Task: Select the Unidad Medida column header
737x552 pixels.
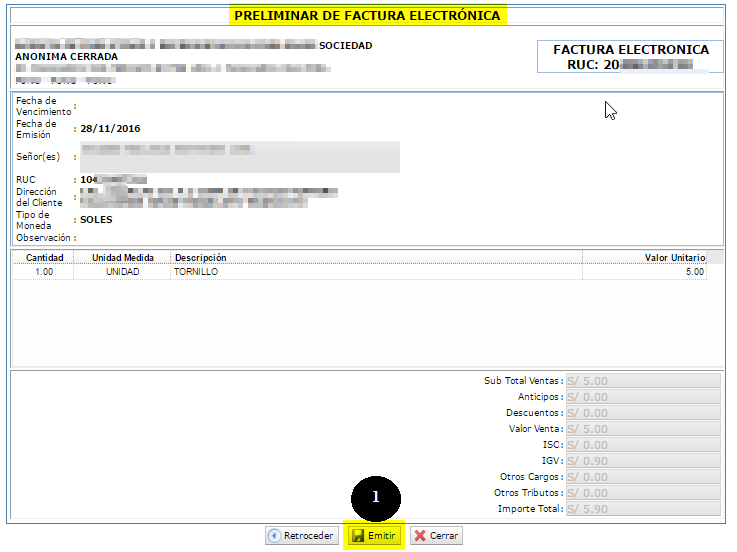Action: pos(123,258)
